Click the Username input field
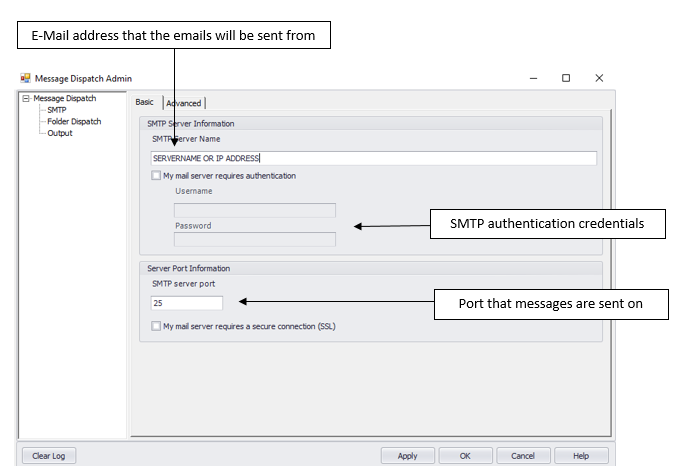This screenshot has height=473, width=691. pyautogui.click(x=255, y=210)
